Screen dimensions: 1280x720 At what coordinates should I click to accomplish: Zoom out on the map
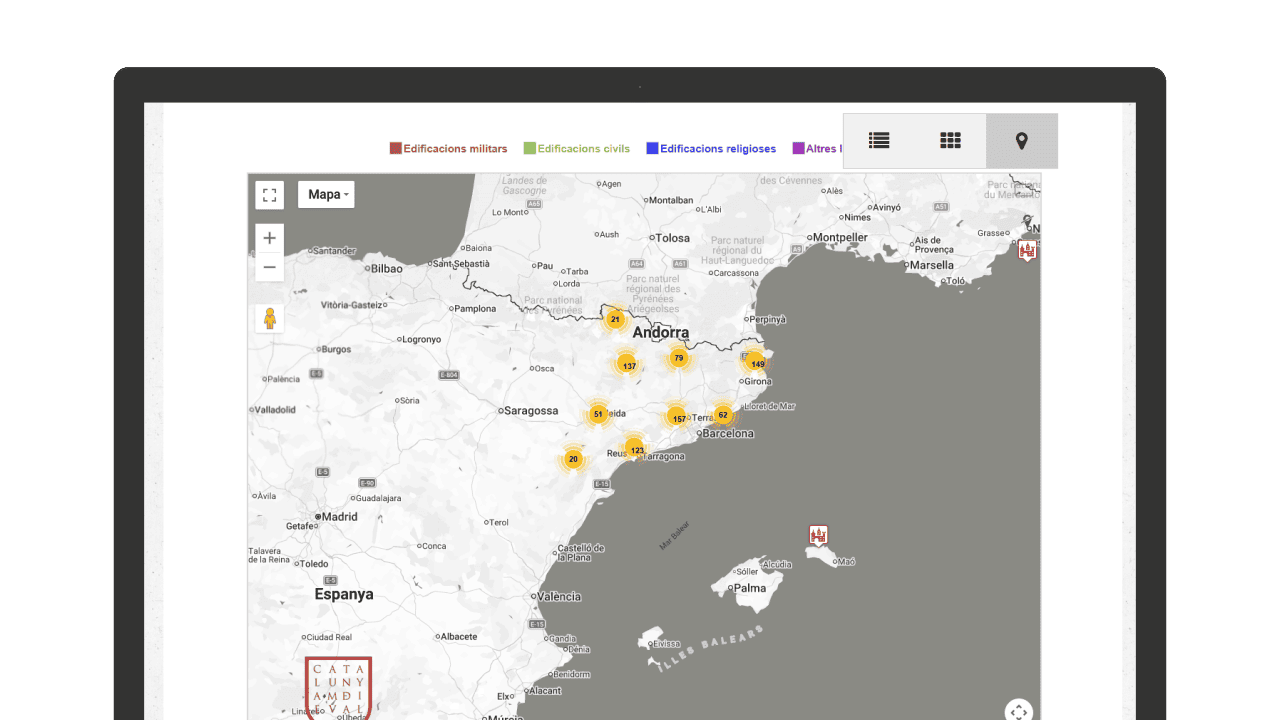(269, 267)
